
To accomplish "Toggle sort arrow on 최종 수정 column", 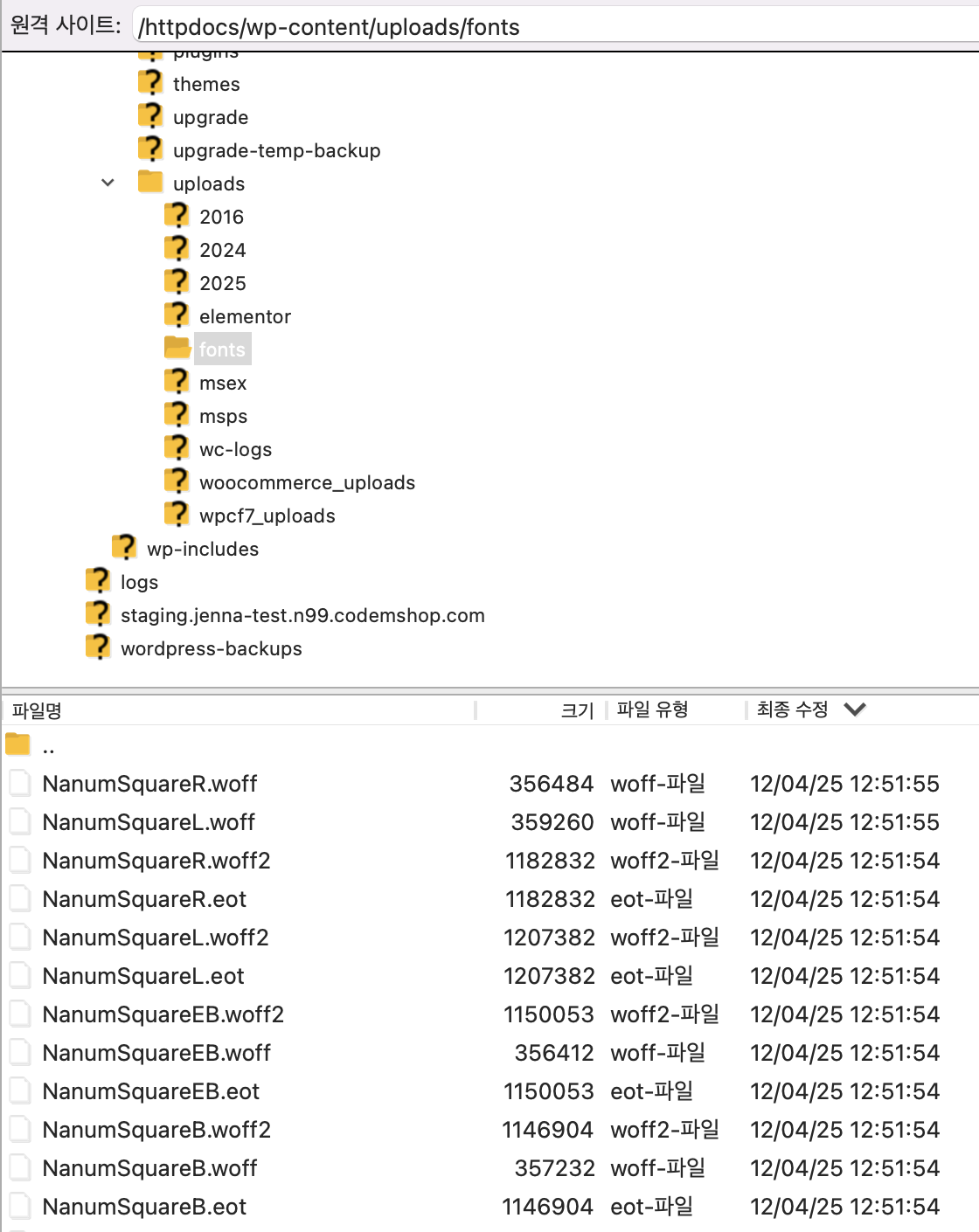I will click(855, 709).
